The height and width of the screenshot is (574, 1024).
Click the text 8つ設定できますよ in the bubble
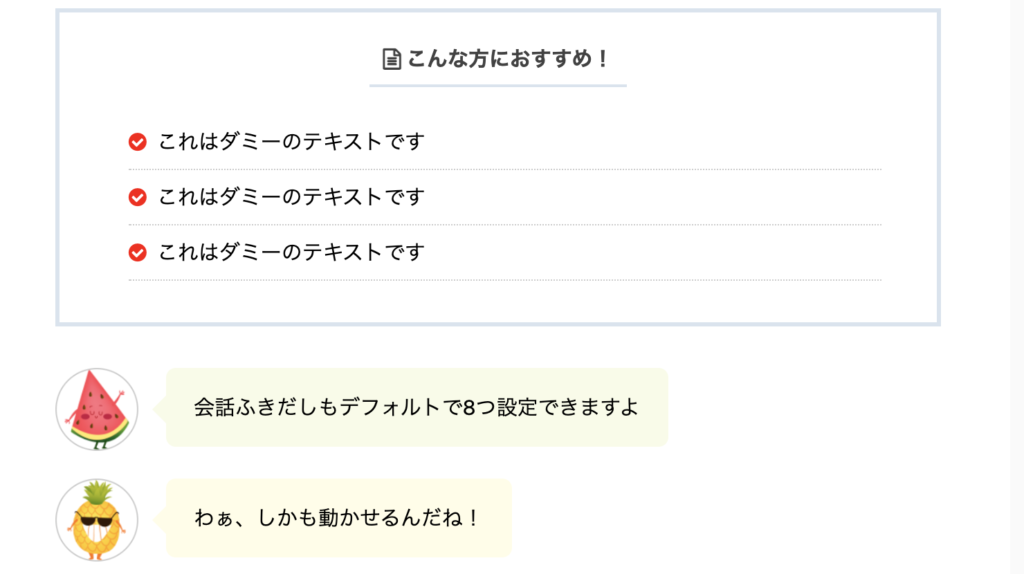tap(551, 407)
